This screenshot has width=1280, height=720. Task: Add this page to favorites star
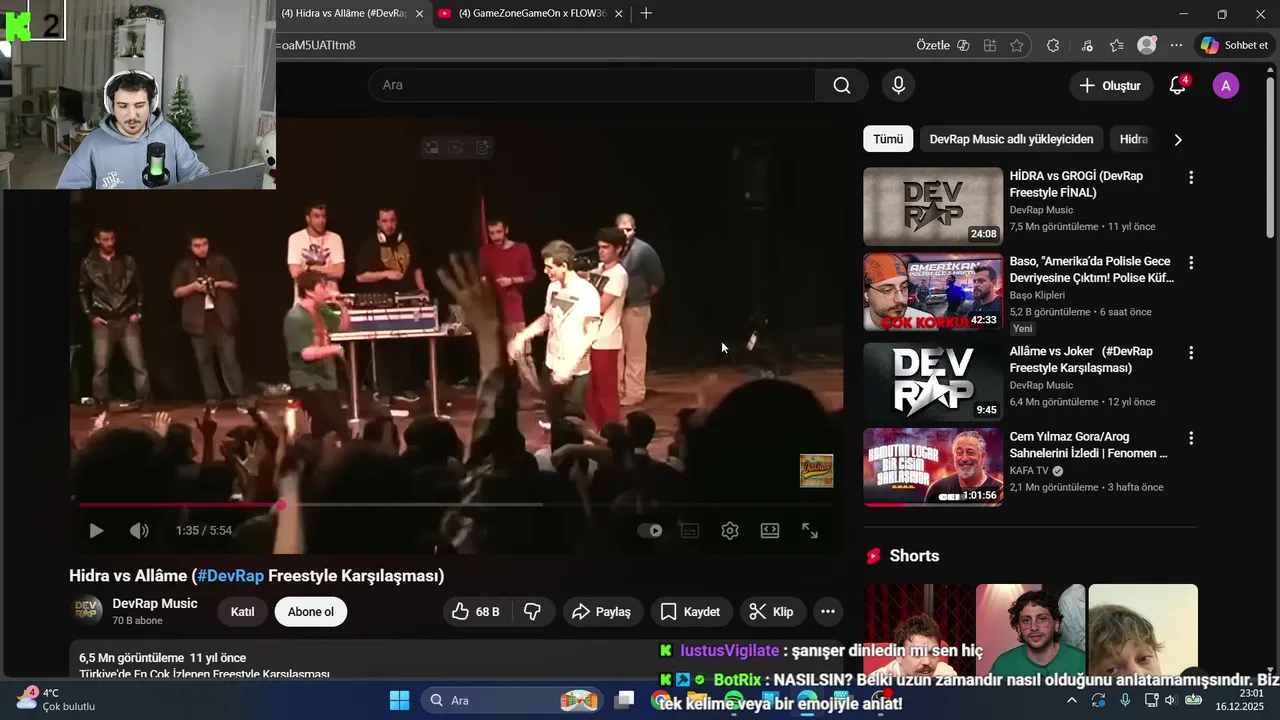click(x=1017, y=45)
